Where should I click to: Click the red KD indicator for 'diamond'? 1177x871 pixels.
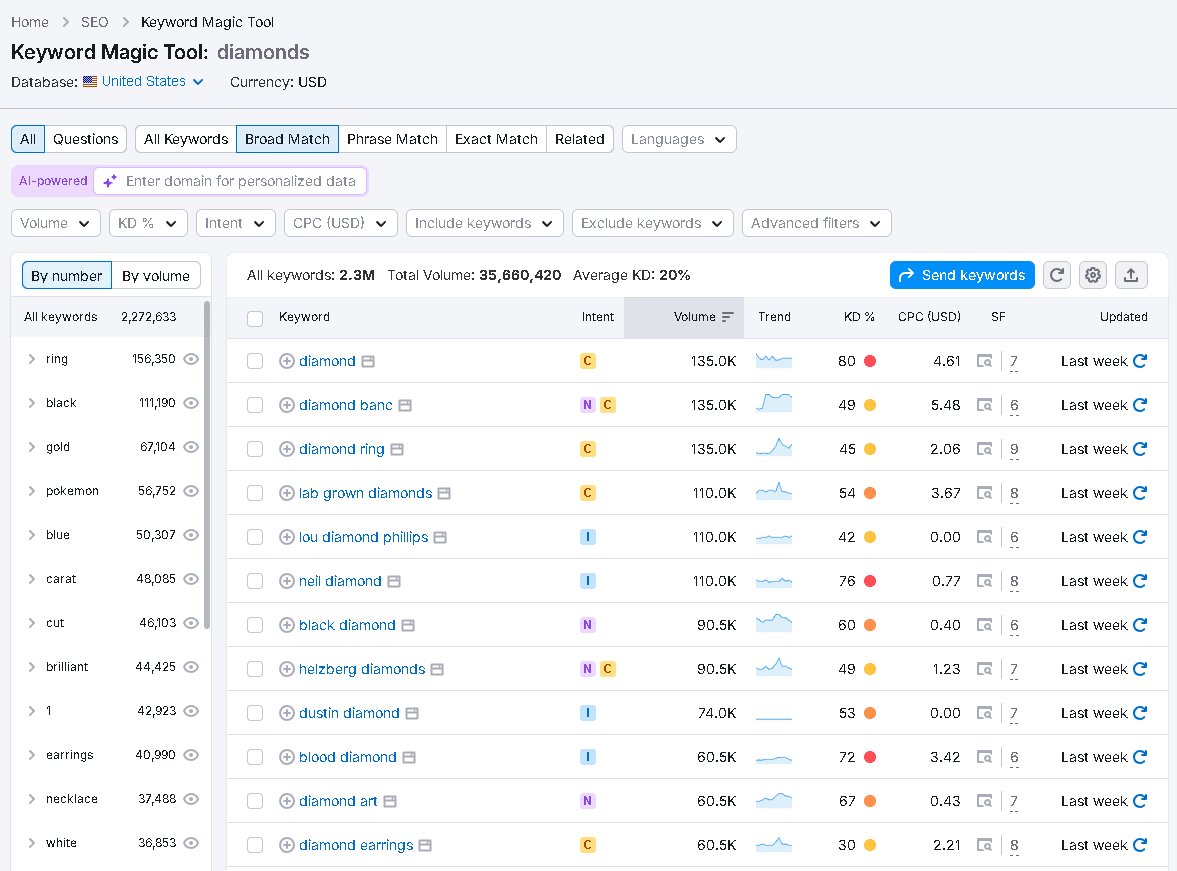pyautogui.click(x=870, y=361)
